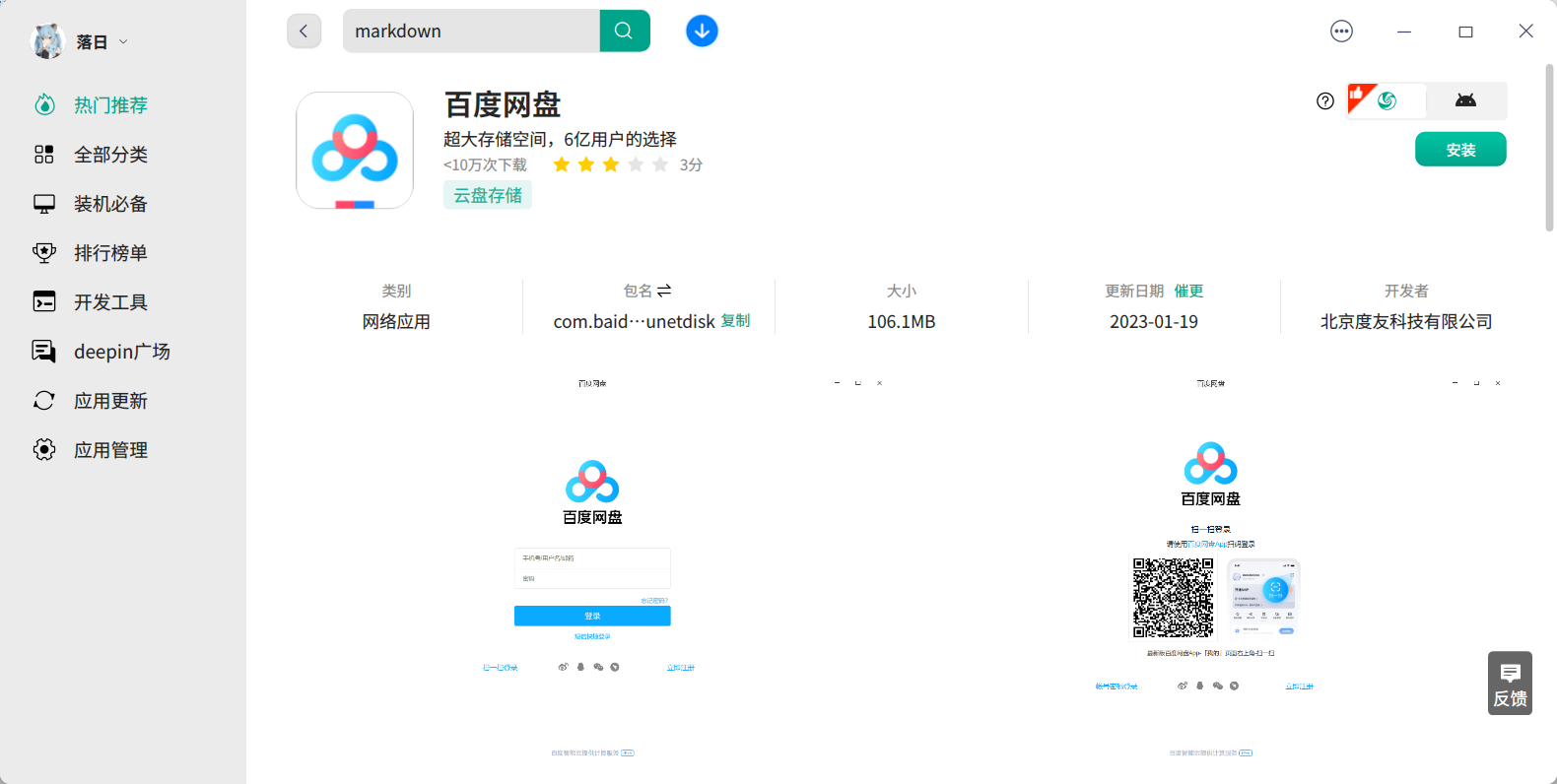Image resolution: width=1557 pixels, height=784 pixels.
Task: Open deepin广场 in the sidebar
Action: [122, 352]
